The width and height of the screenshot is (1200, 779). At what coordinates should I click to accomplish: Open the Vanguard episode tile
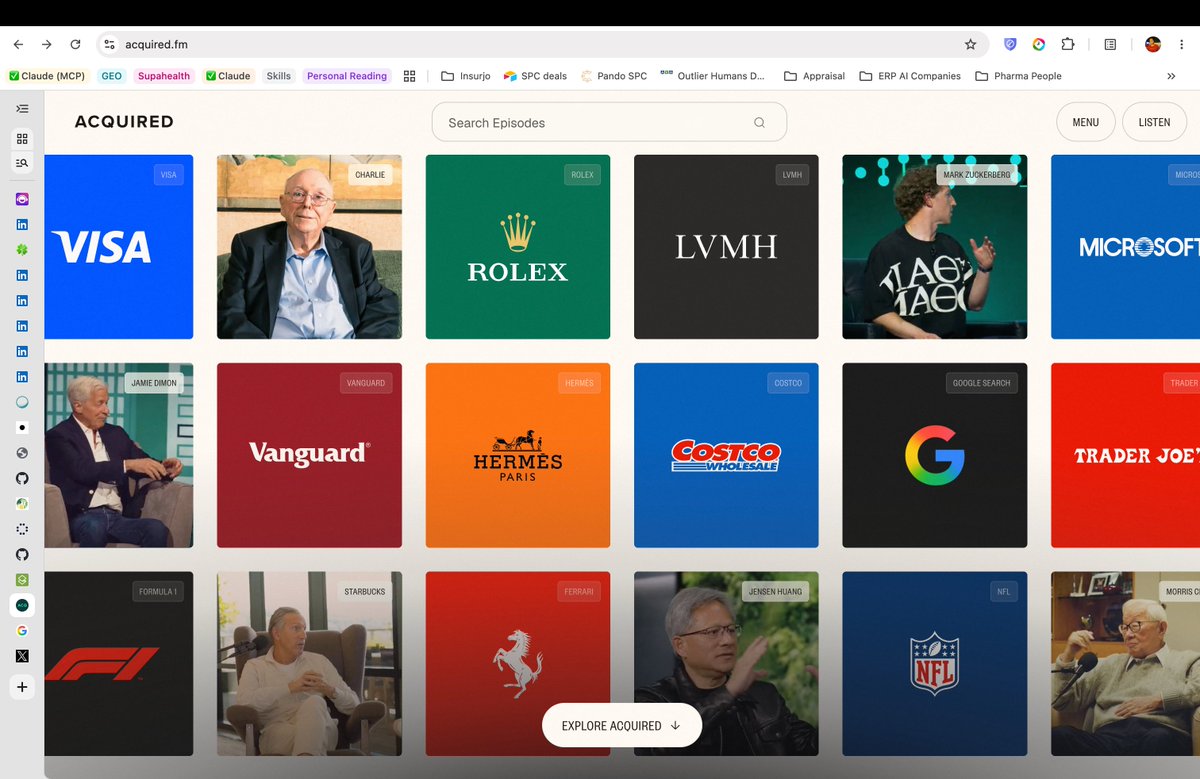[x=309, y=455]
